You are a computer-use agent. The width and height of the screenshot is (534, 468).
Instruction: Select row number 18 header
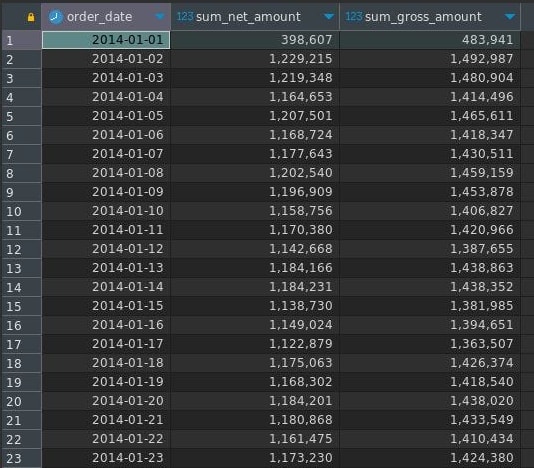point(21,363)
